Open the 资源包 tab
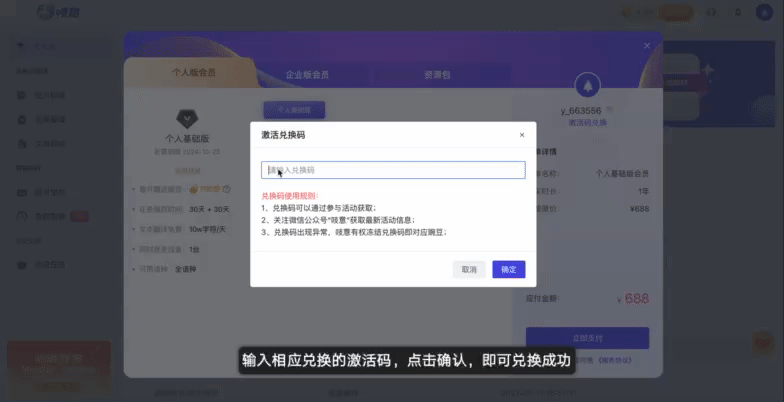The width and height of the screenshot is (784, 402). point(436,74)
